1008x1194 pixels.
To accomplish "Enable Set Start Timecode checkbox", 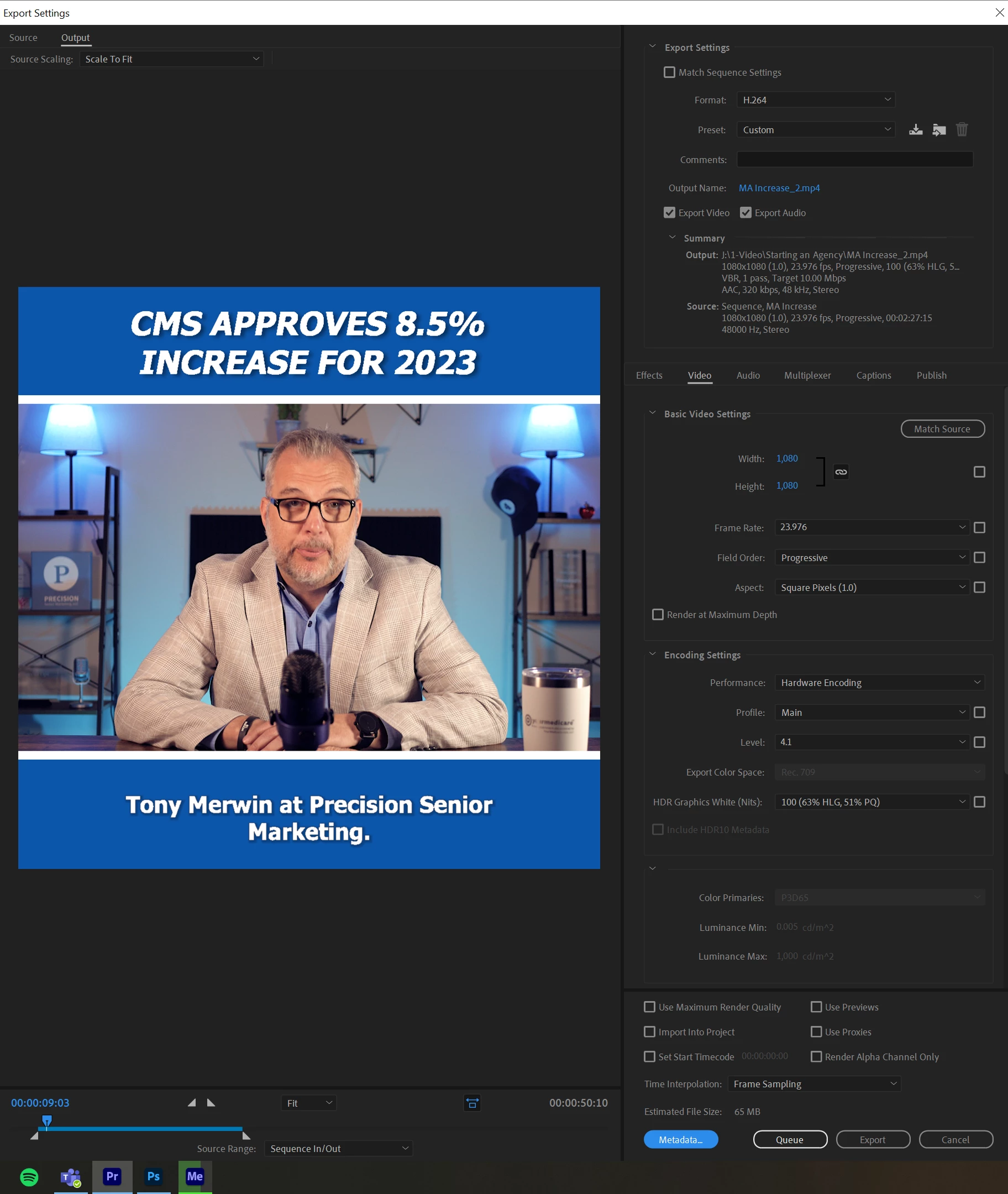I will 649,1056.
